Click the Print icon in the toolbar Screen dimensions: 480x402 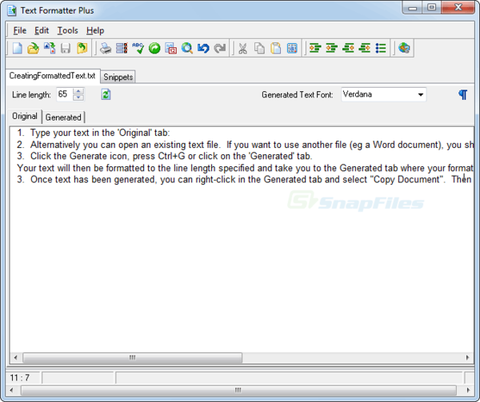pyautogui.click(x=106, y=48)
